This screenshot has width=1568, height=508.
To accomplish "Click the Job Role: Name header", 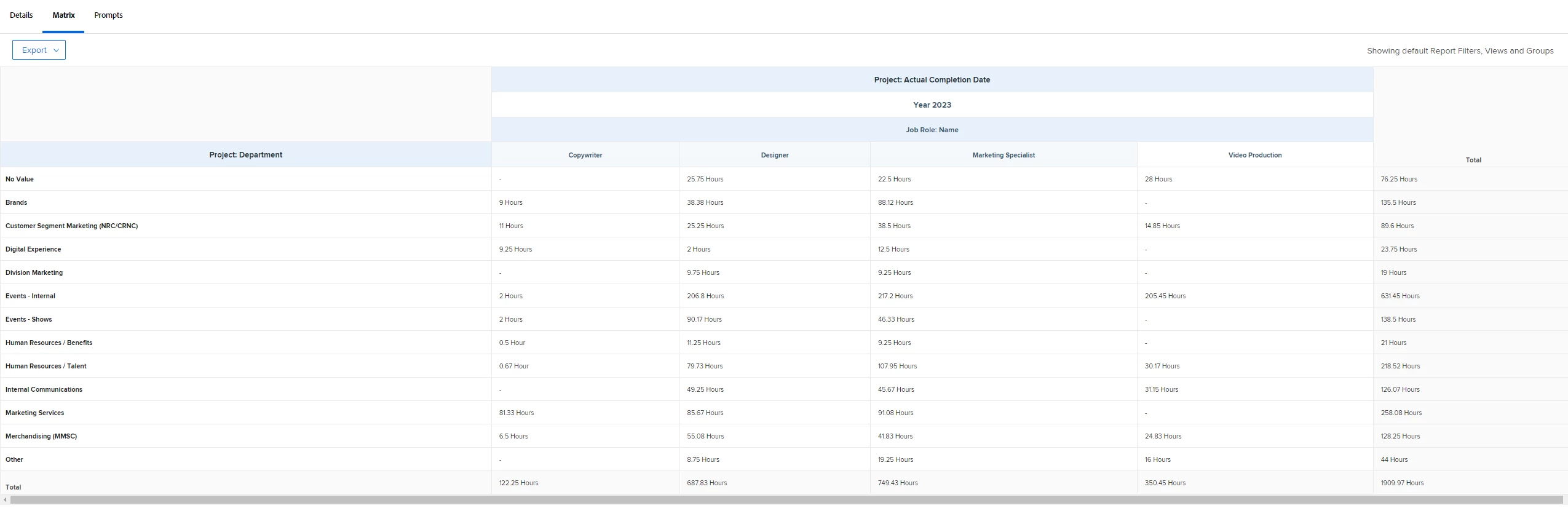I will coord(932,130).
